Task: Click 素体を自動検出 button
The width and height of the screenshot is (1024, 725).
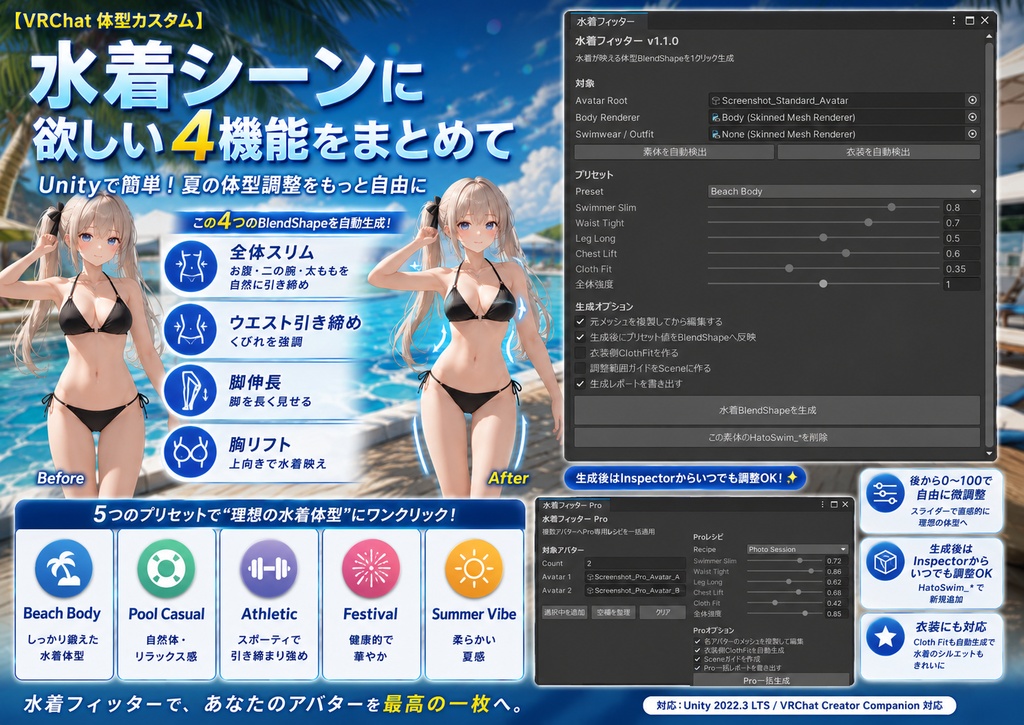Action: pyautogui.click(x=674, y=152)
